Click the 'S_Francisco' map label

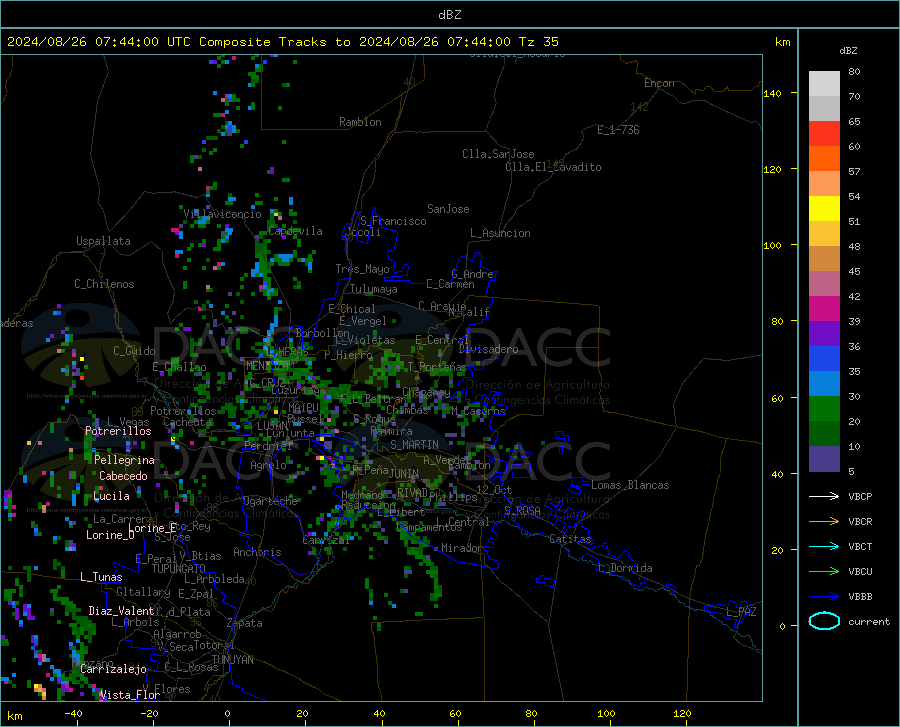393,221
